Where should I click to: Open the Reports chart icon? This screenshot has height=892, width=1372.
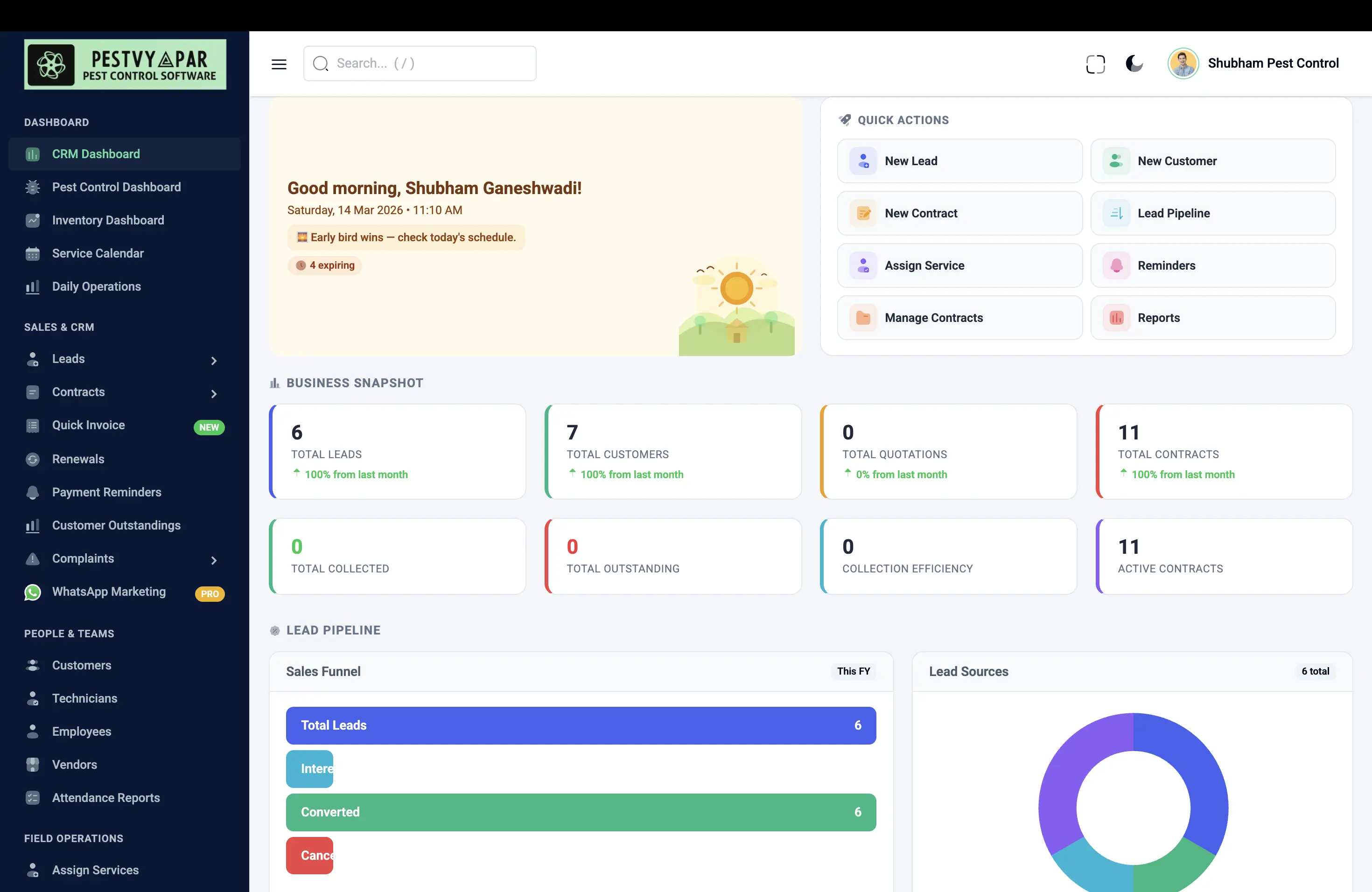pyautogui.click(x=1116, y=318)
